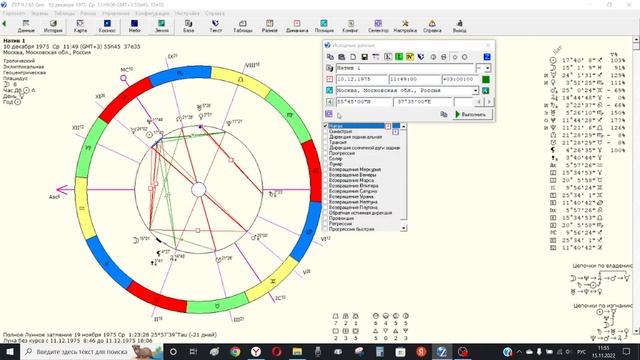Open the place dropdown for Москва, Московская обл.
Screen dimensions: 640x360
click(x=476, y=91)
